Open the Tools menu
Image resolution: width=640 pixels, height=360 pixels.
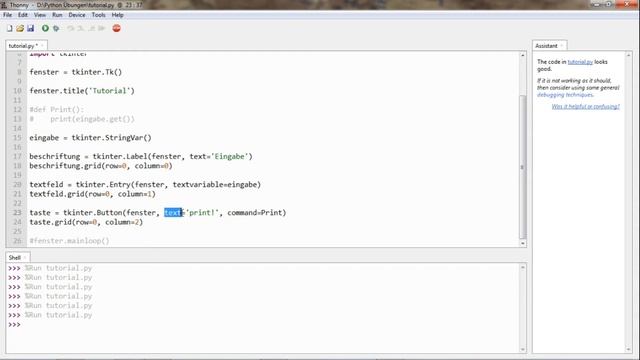coord(98,15)
